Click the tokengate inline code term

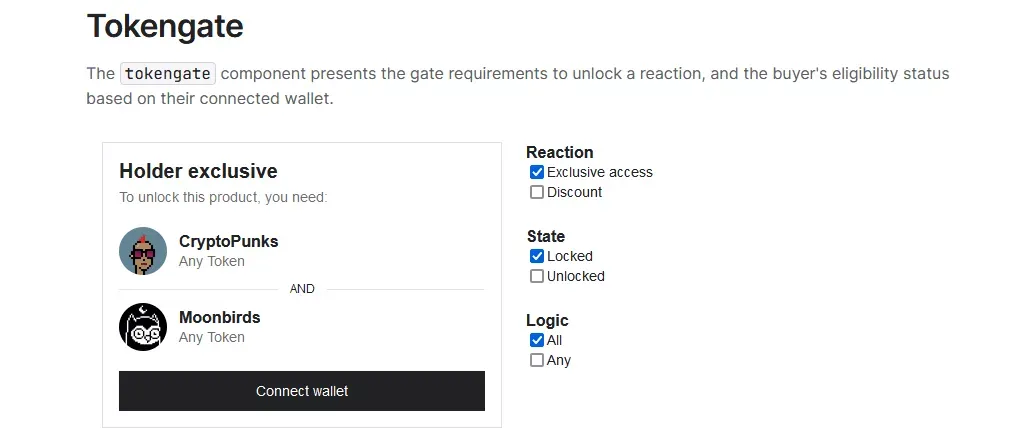click(168, 74)
